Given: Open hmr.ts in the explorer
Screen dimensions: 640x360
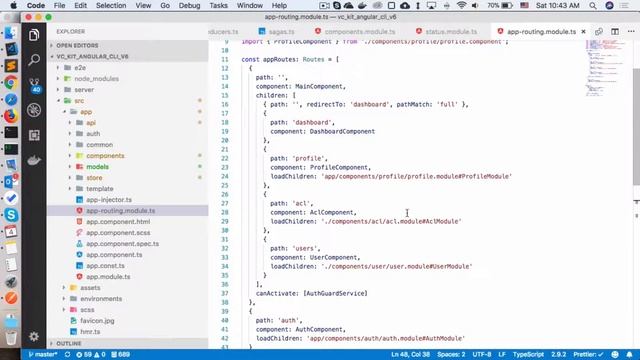Looking at the screenshot, I should (x=90, y=332).
